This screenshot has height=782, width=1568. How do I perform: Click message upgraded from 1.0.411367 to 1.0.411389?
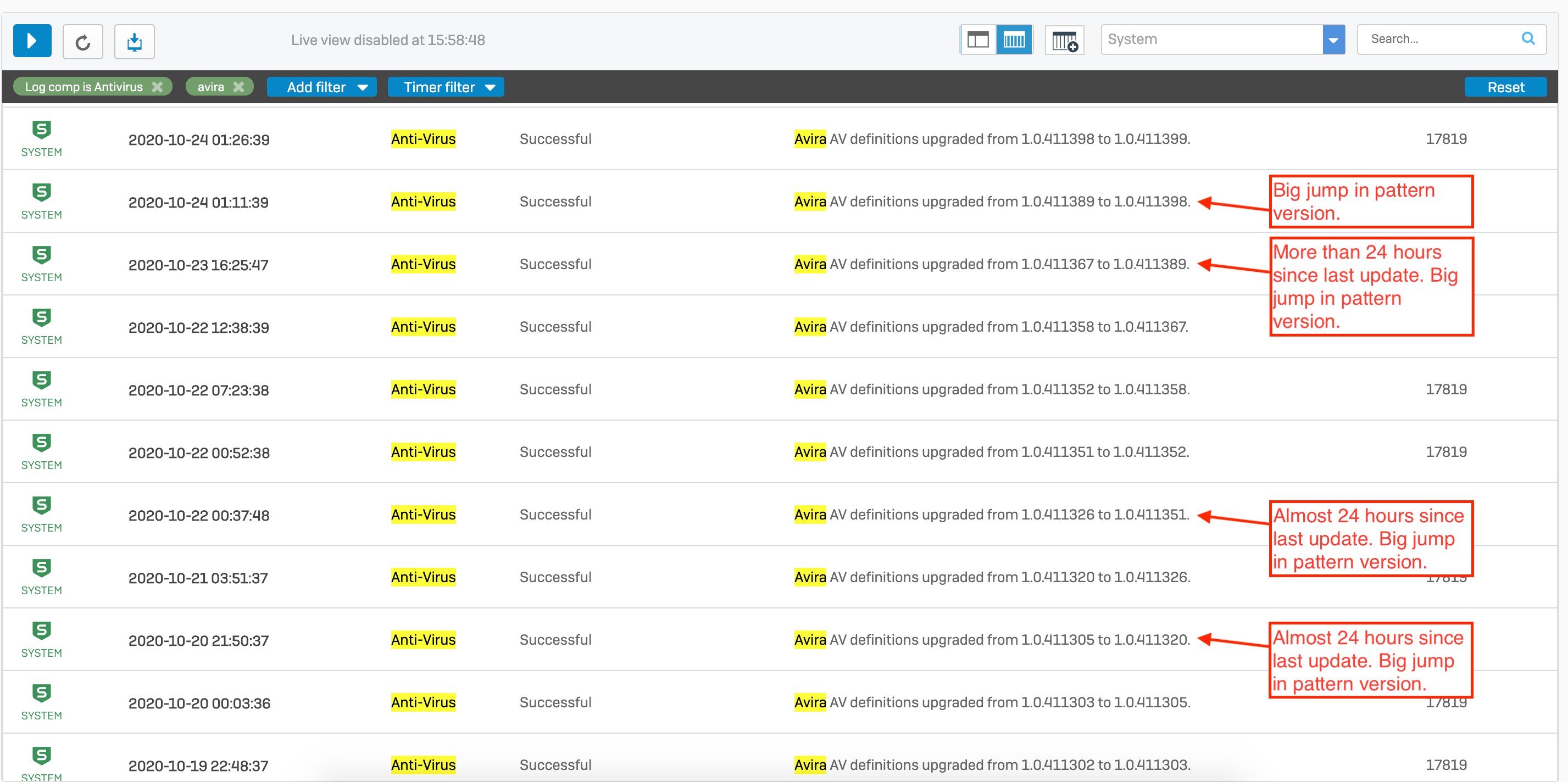pyautogui.click(x=992, y=265)
